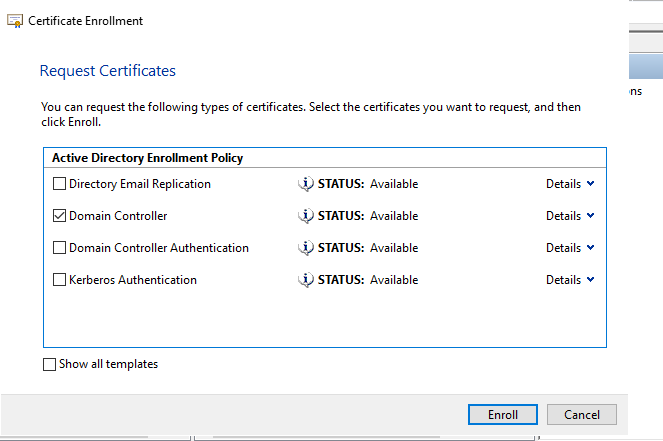663x441 pixels.
Task: Click the Kerberos Authentication status info icon
Action: [306, 280]
